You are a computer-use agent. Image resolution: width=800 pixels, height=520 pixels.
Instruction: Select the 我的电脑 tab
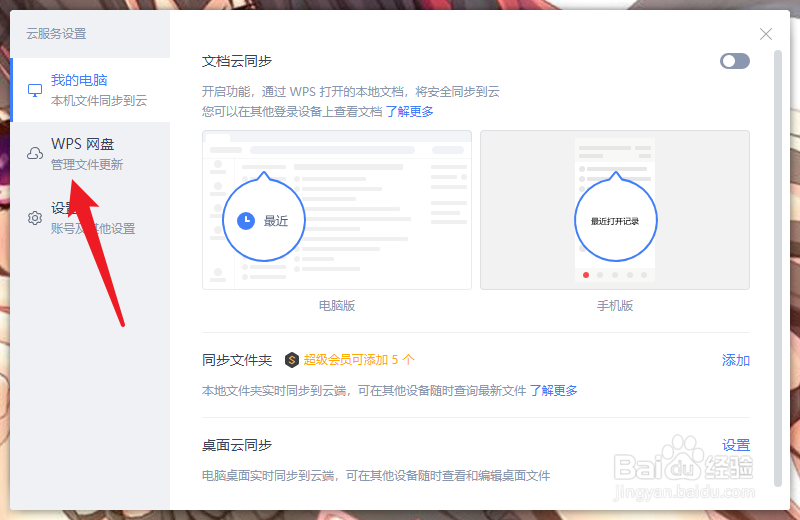(90, 90)
